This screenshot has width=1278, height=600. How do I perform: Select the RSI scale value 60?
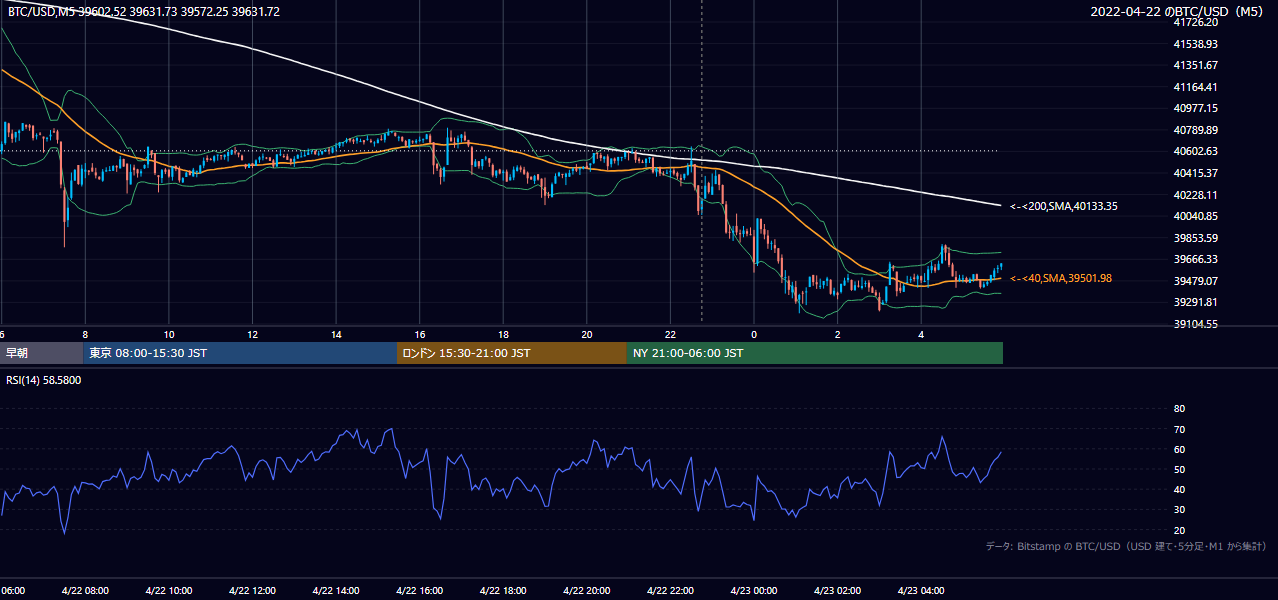(1179, 449)
